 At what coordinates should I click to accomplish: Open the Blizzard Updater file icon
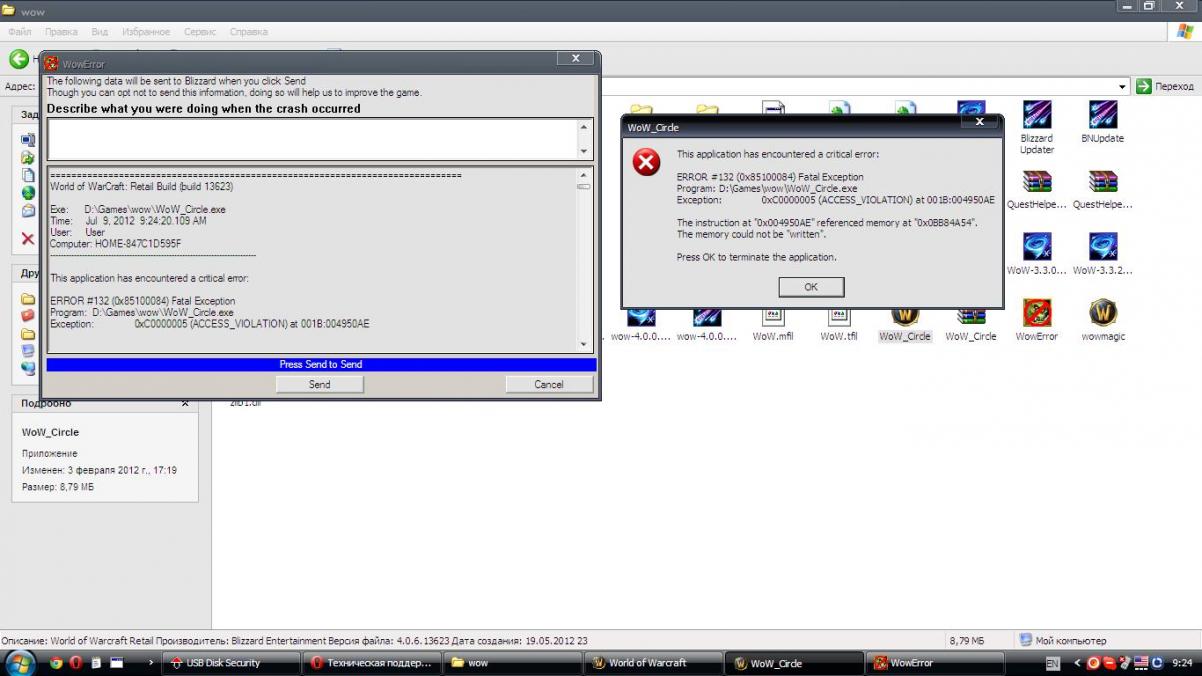[x=1036, y=116]
